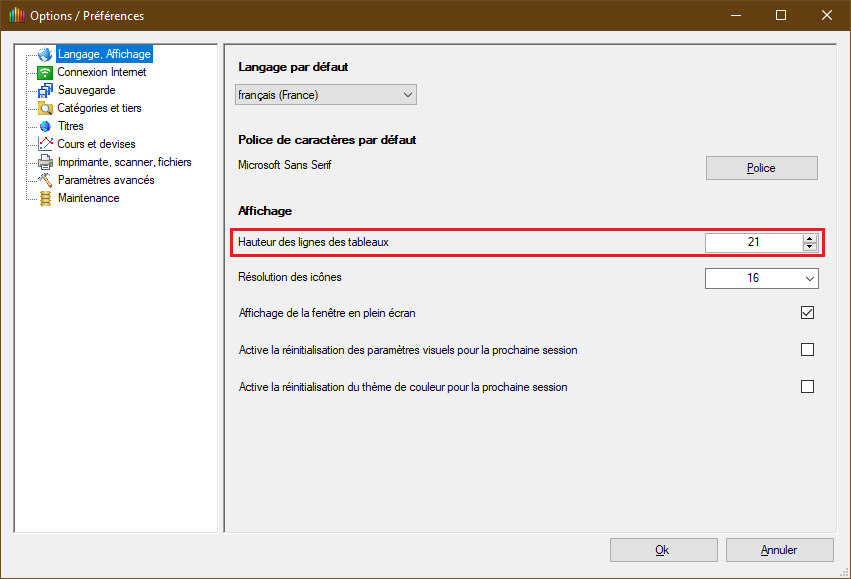
Task: Click the Titres globe icon
Action: click(x=45, y=126)
